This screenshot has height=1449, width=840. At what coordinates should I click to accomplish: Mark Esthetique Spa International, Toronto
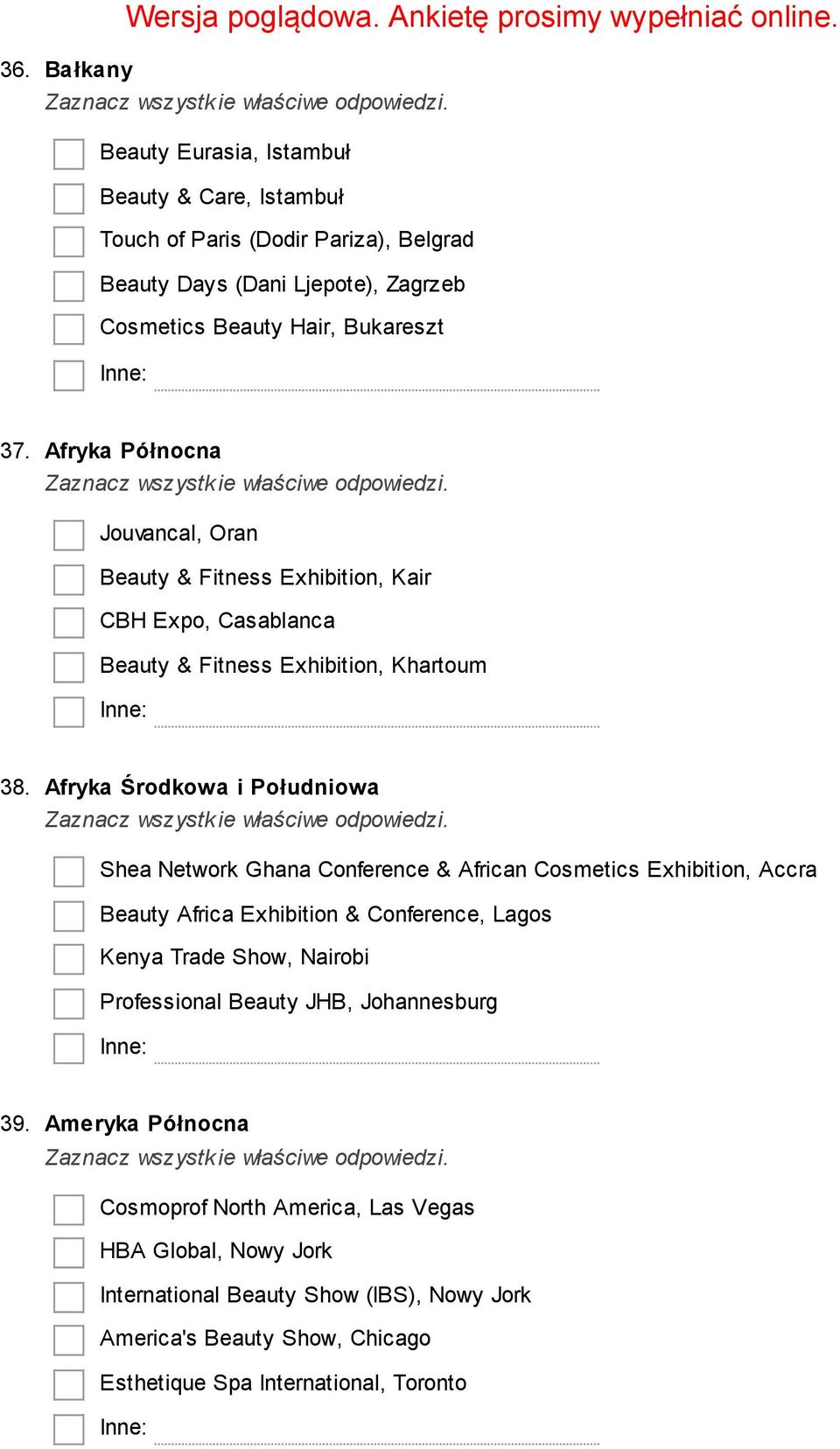click(x=68, y=1385)
